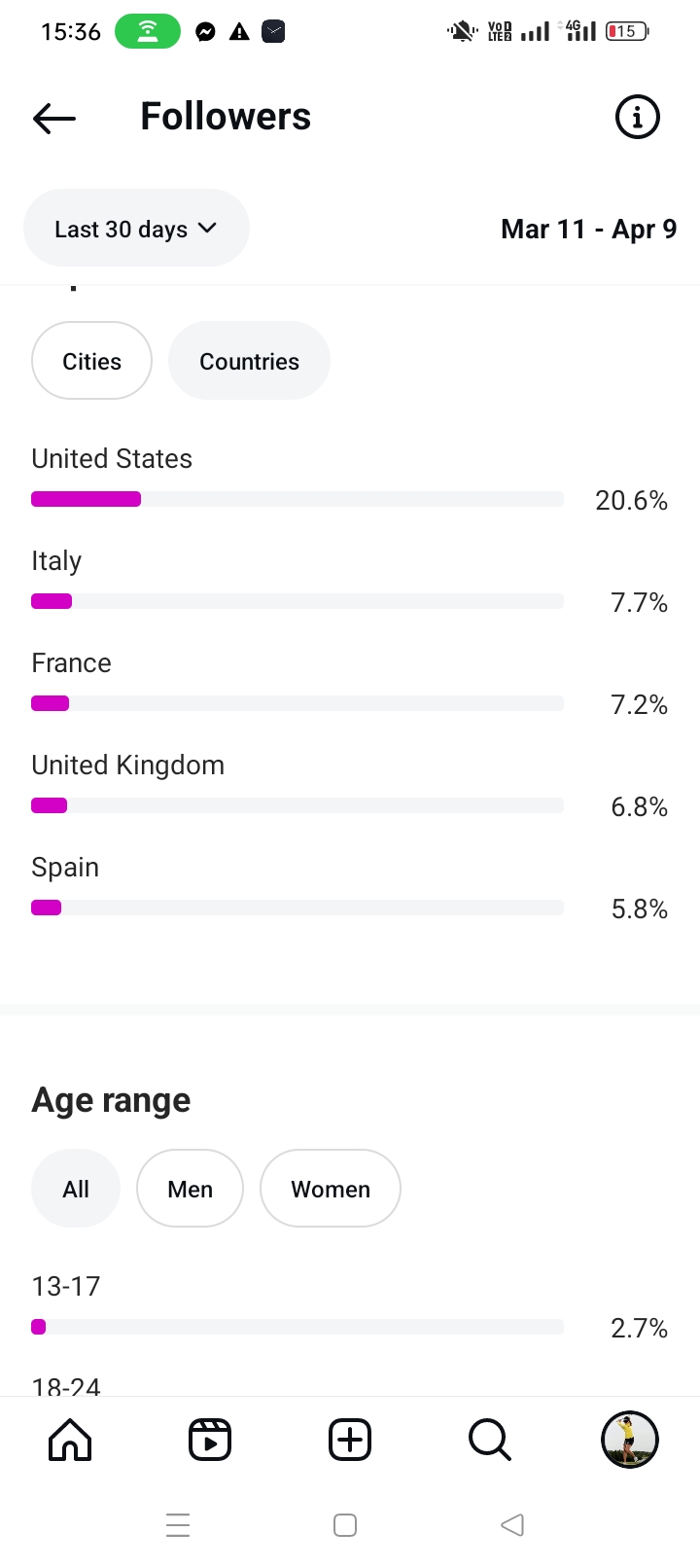Select the Countries filter chip
The height and width of the screenshot is (1568, 700).
pos(249,361)
